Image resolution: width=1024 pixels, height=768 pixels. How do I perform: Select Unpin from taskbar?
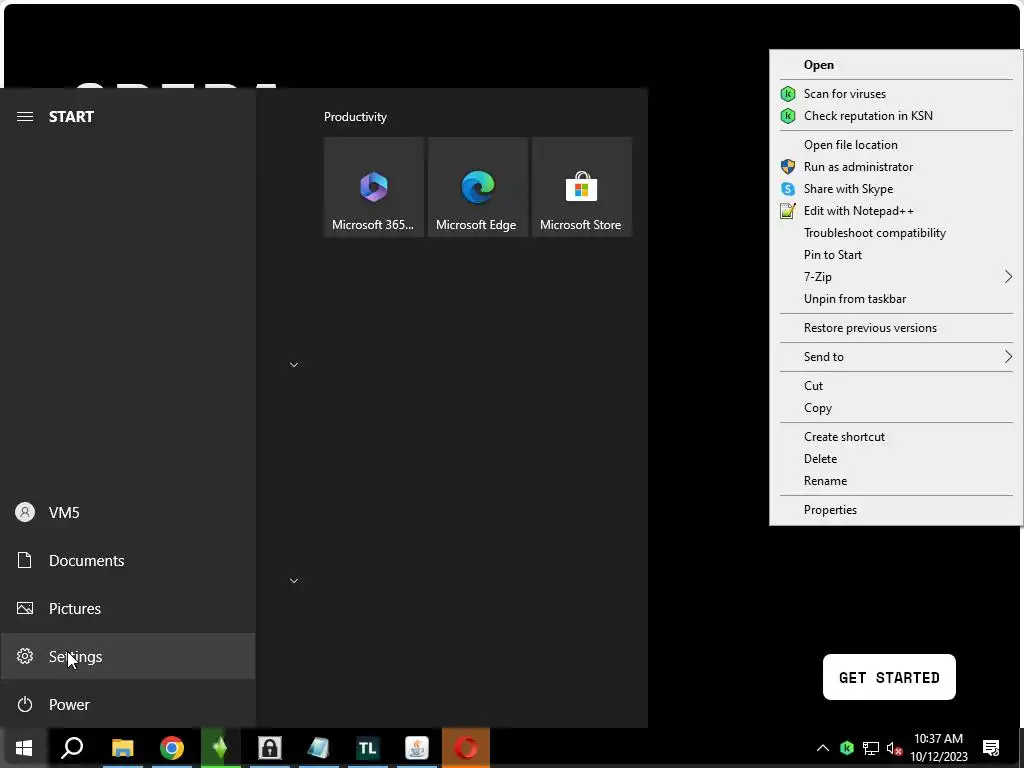coord(896,299)
